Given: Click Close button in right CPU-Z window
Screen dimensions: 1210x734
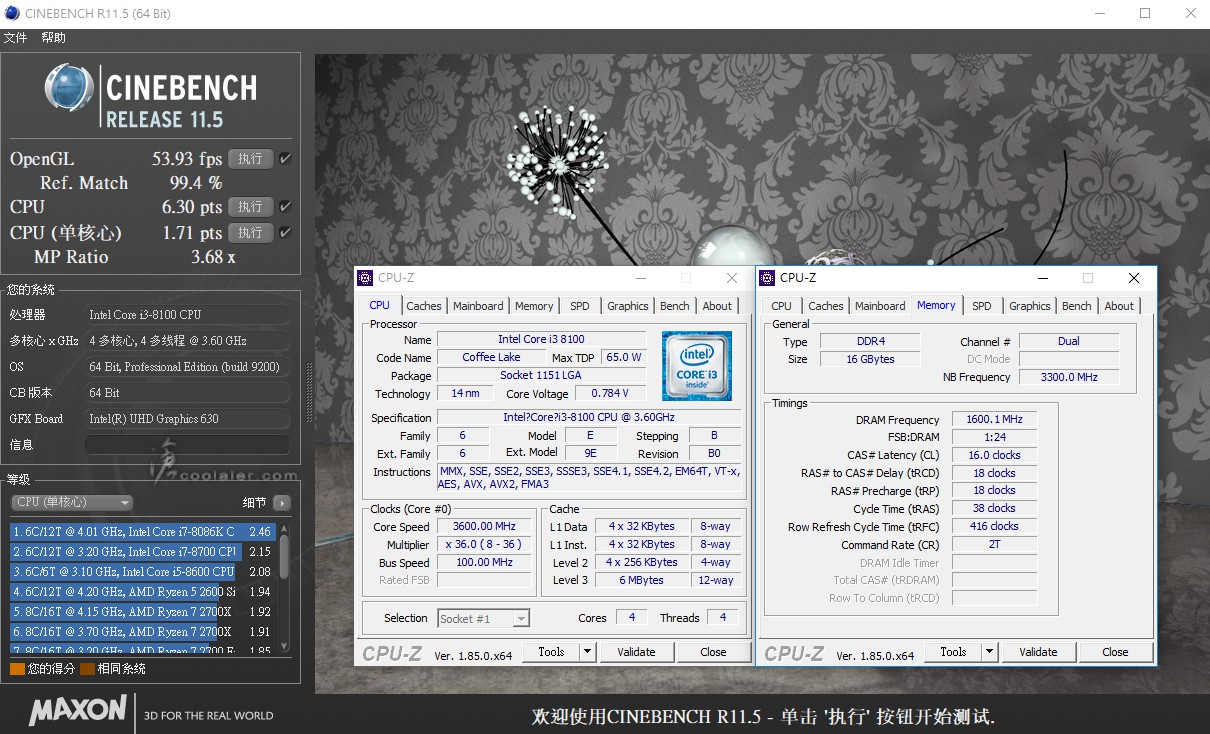Looking at the screenshot, I should click(x=1115, y=652).
